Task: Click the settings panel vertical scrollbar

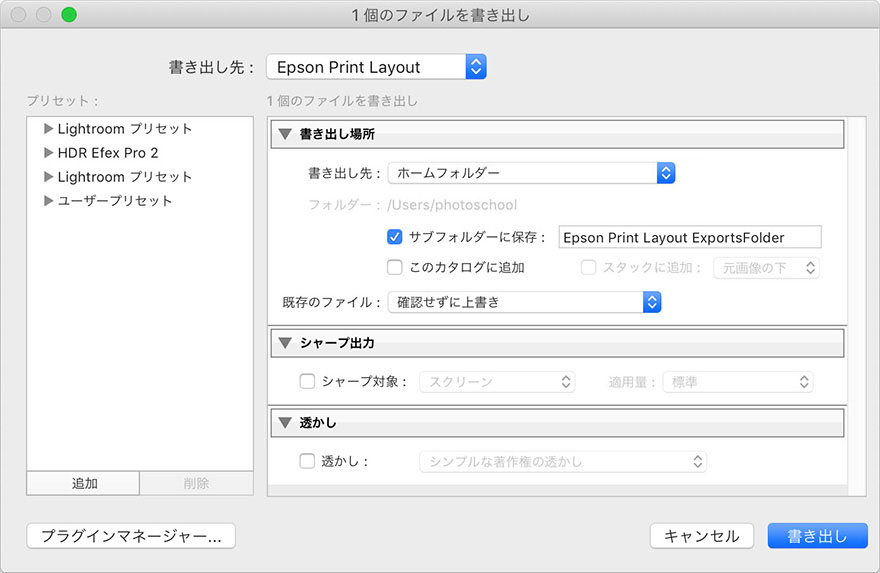Action: coord(856,306)
